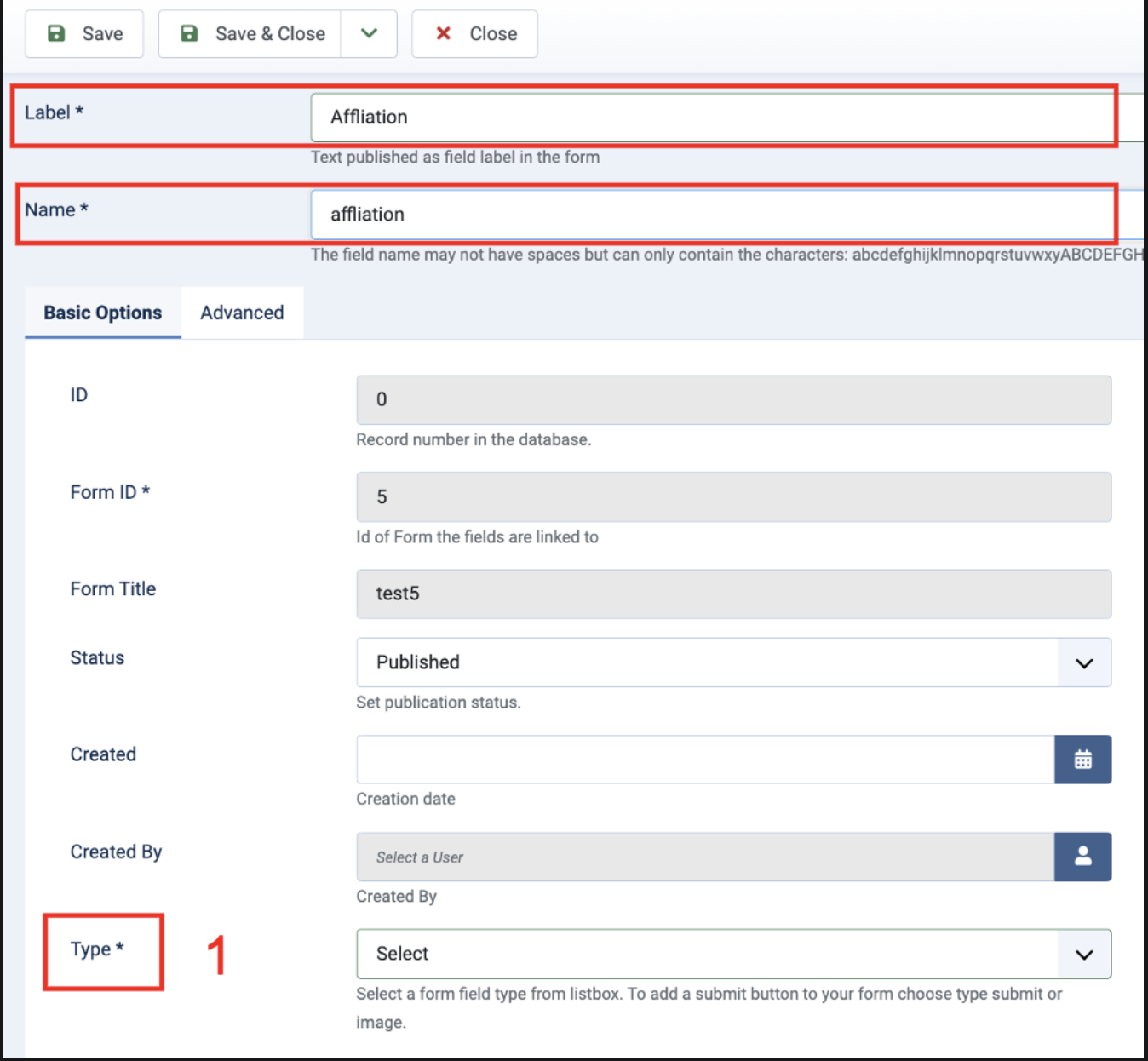Open the Save & Close dropdown arrow
1148x1061 pixels.
click(369, 34)
